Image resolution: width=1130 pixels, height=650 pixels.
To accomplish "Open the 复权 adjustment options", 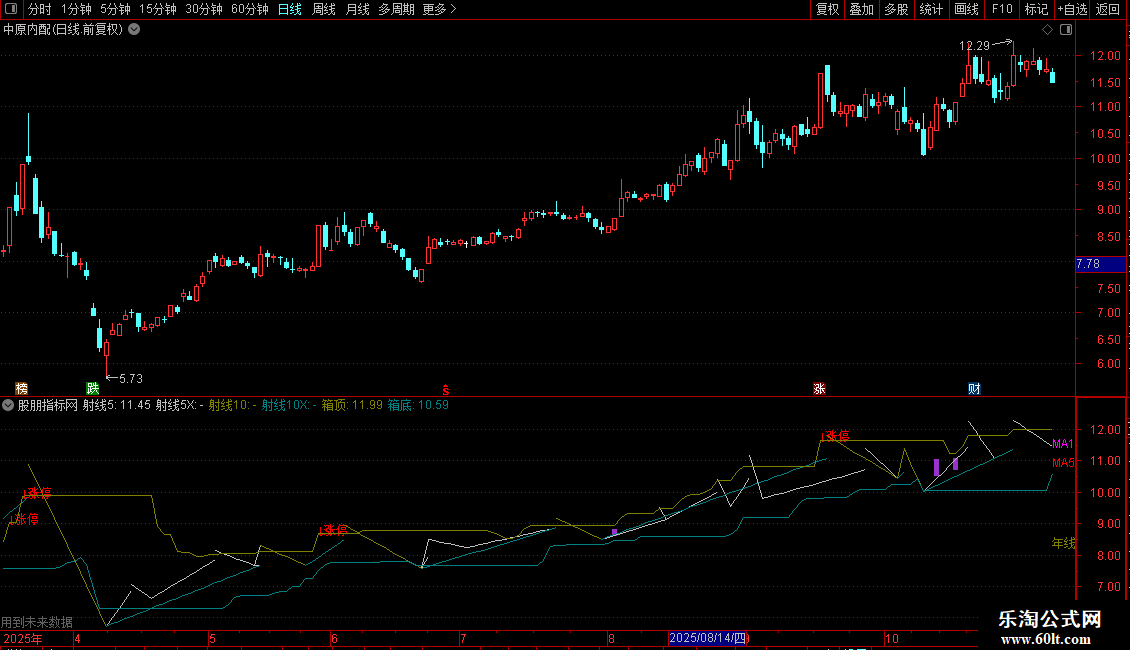I will (827, 9).
